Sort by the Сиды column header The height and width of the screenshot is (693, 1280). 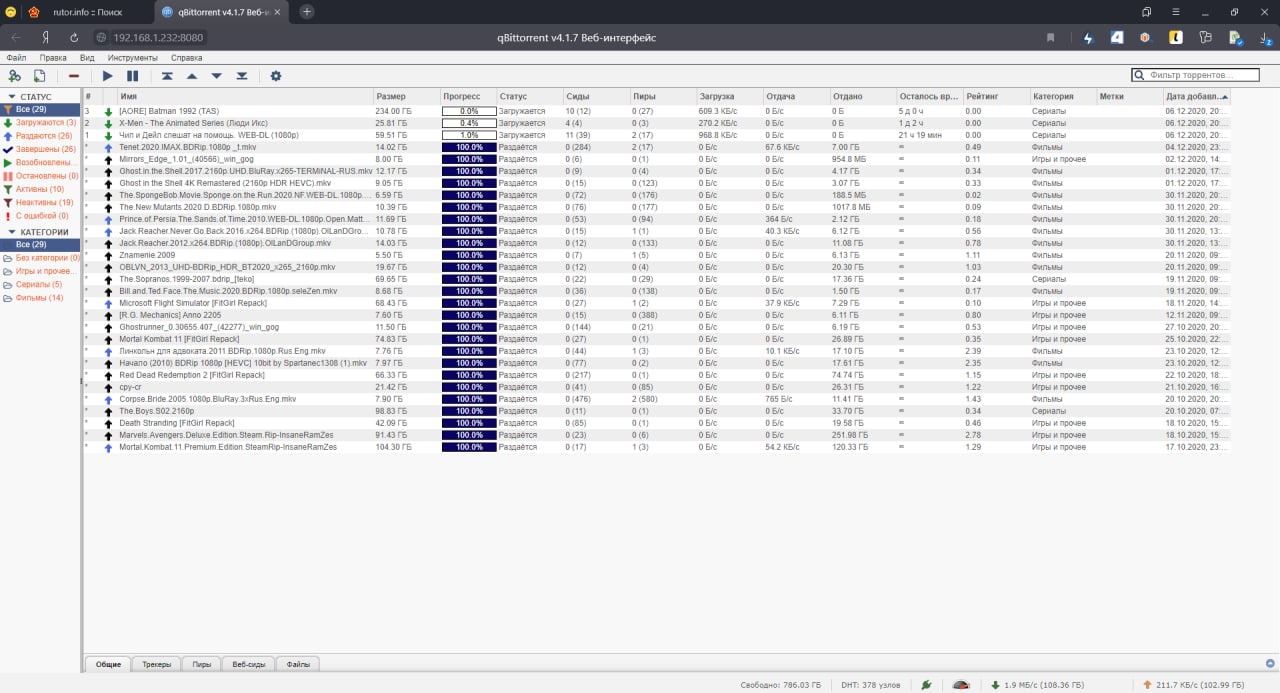595,96
